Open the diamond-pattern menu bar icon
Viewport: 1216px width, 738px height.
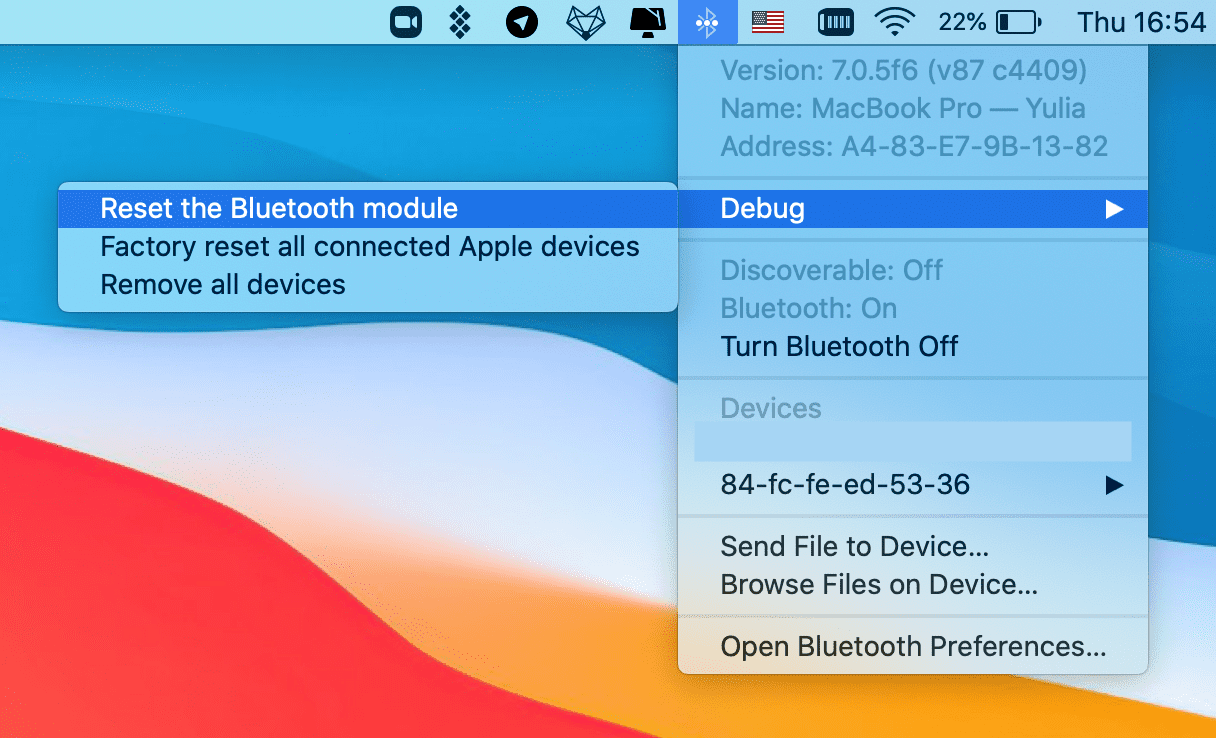460,22
